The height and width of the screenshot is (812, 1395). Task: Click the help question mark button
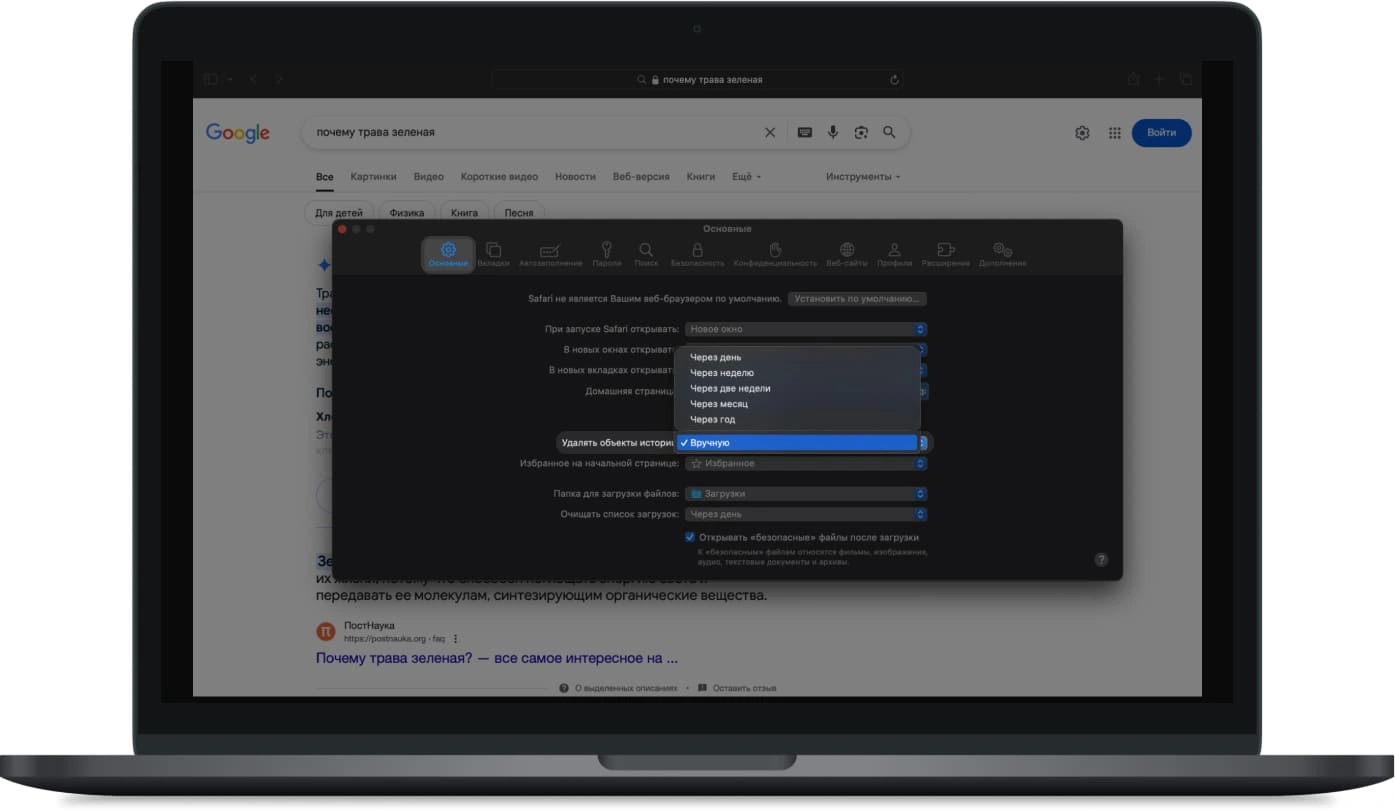coord(1101,560)
